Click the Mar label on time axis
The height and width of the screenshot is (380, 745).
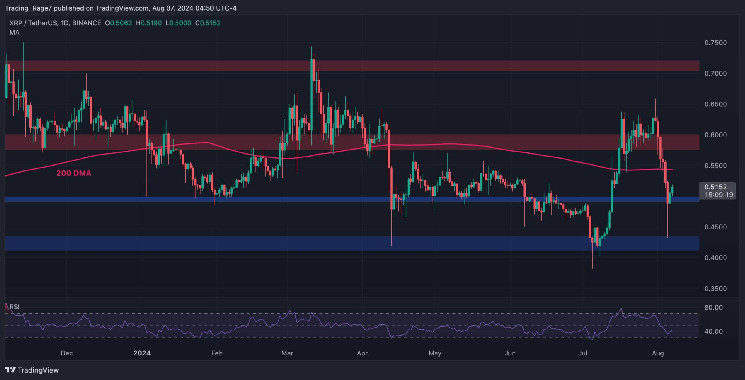pyautogui.click(x=288, y=353)
